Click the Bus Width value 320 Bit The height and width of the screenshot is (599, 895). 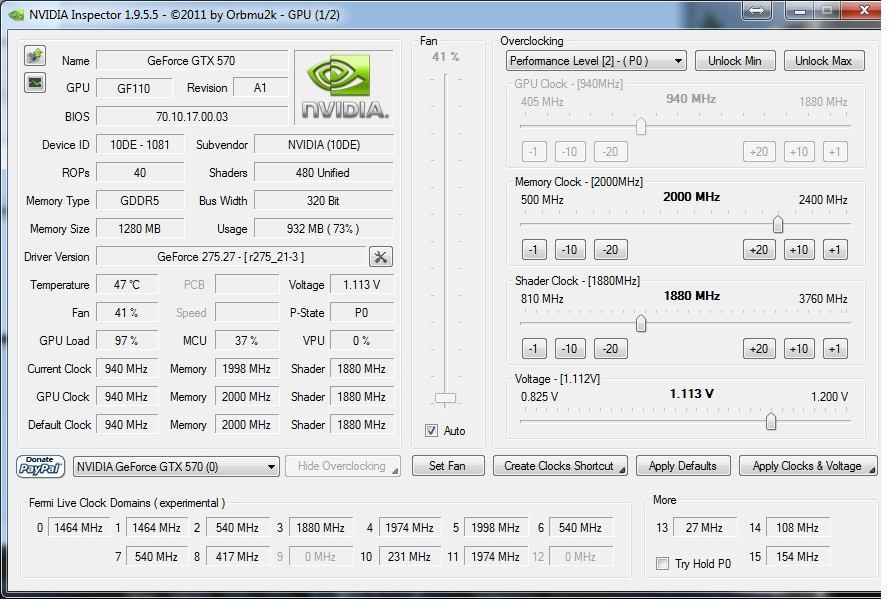click(x=324, y=200)
